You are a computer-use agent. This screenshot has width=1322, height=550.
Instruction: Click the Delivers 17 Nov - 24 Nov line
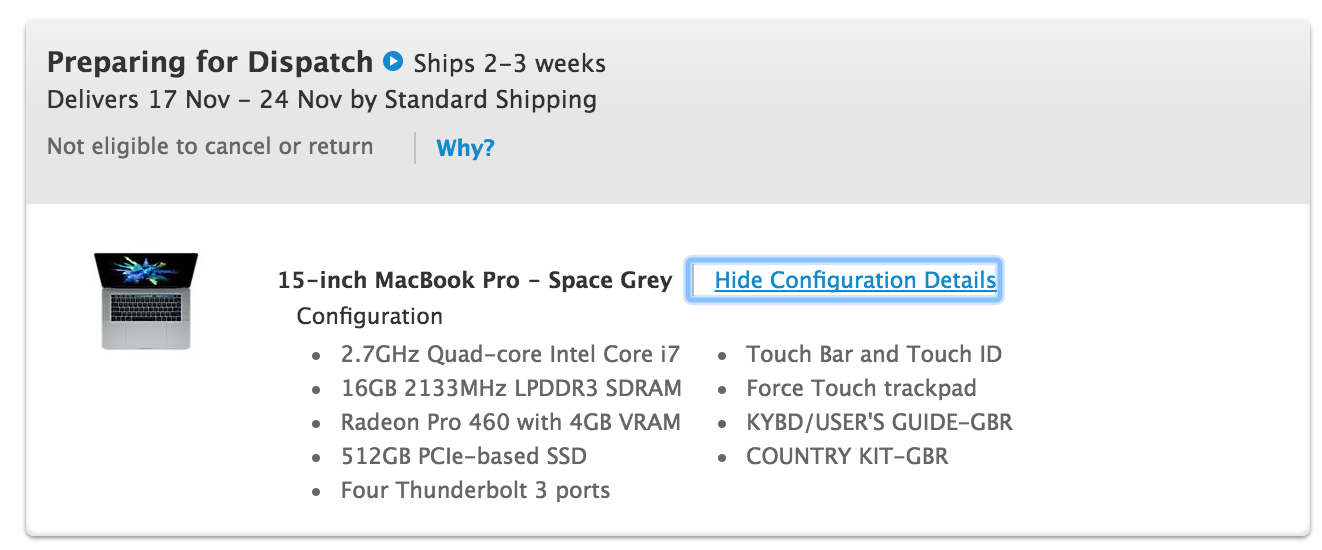point(322,100)
